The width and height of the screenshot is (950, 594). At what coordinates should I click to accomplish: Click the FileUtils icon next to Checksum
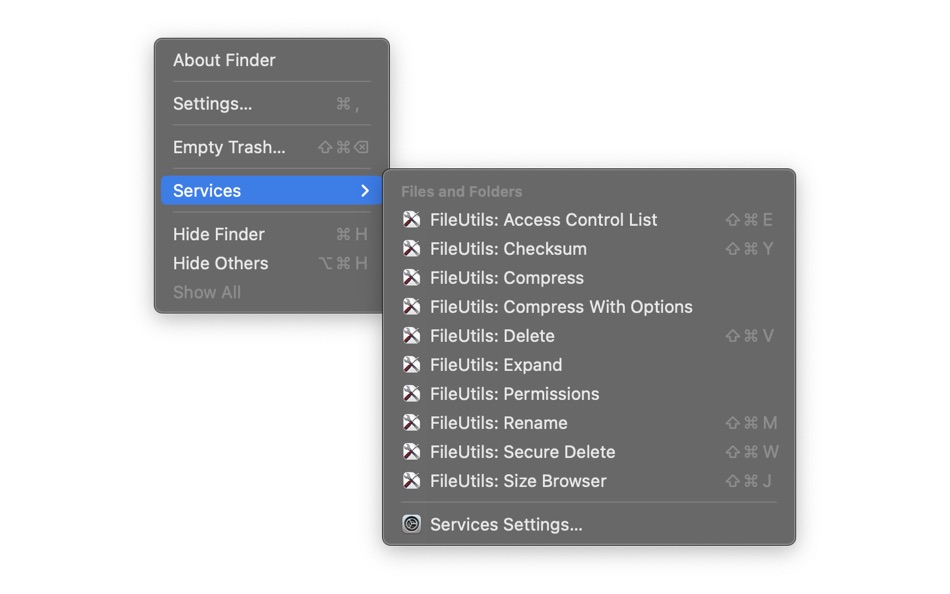click(411, 249)
